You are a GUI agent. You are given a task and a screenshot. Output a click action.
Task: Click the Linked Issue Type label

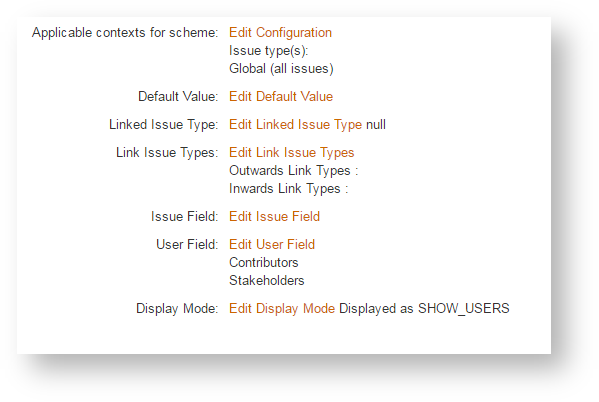(164, 125)
